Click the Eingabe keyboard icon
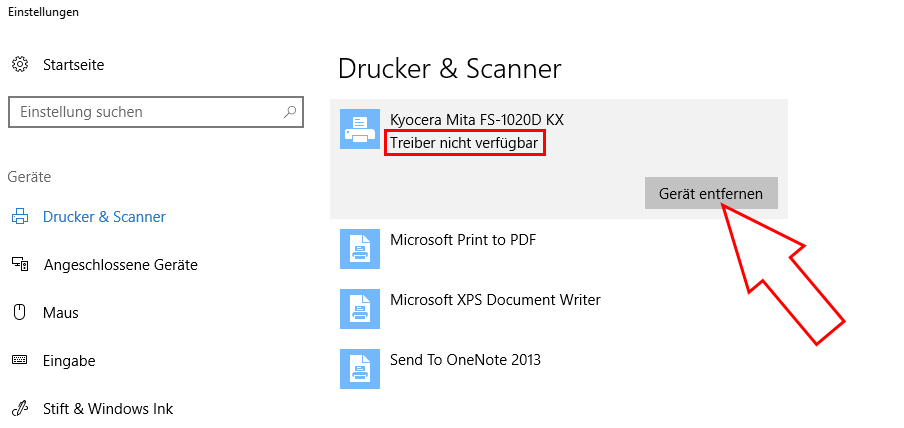904x428 pixels. pos(20,361)
